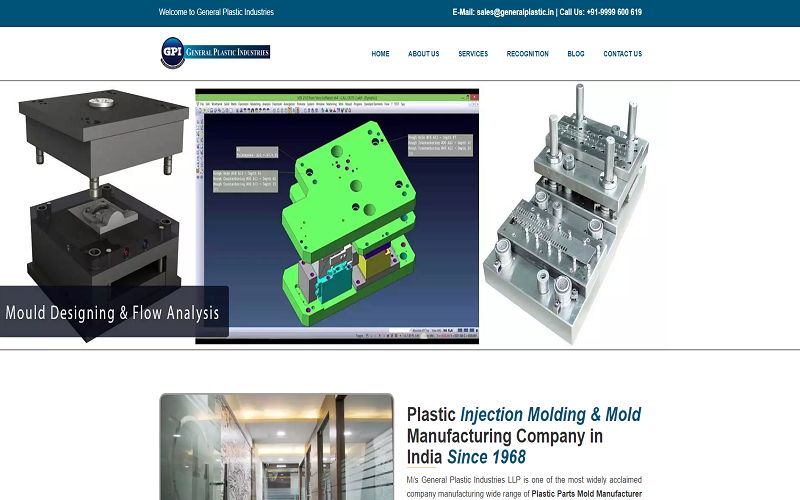Click the Mould Designing & Flow Analysis caption
The height and width of the screenshot is (500, 800).
point(113,312)
